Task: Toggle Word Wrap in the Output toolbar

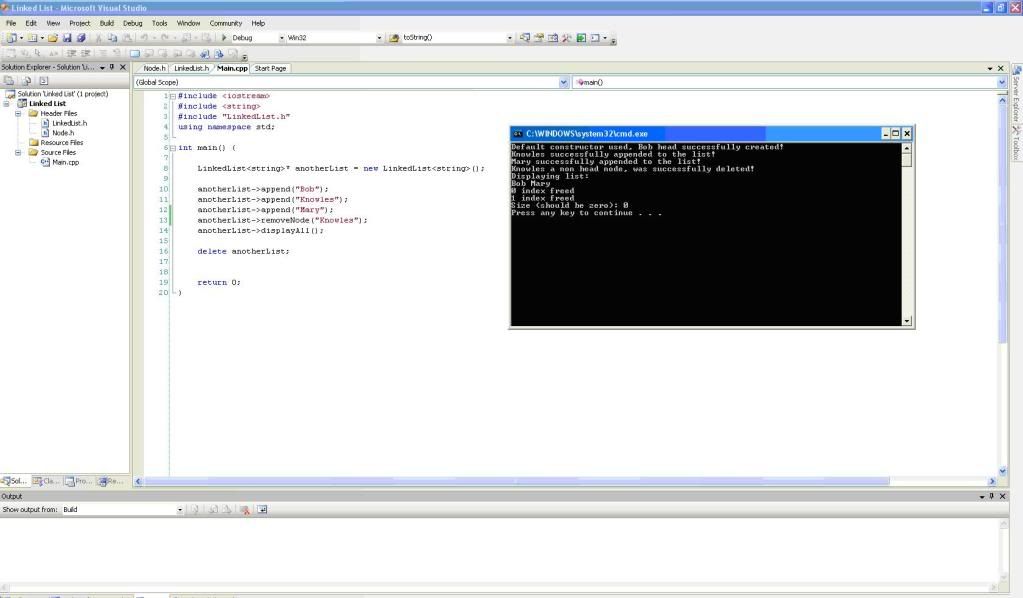Action: pyautogui.click(x=262, y=510)
